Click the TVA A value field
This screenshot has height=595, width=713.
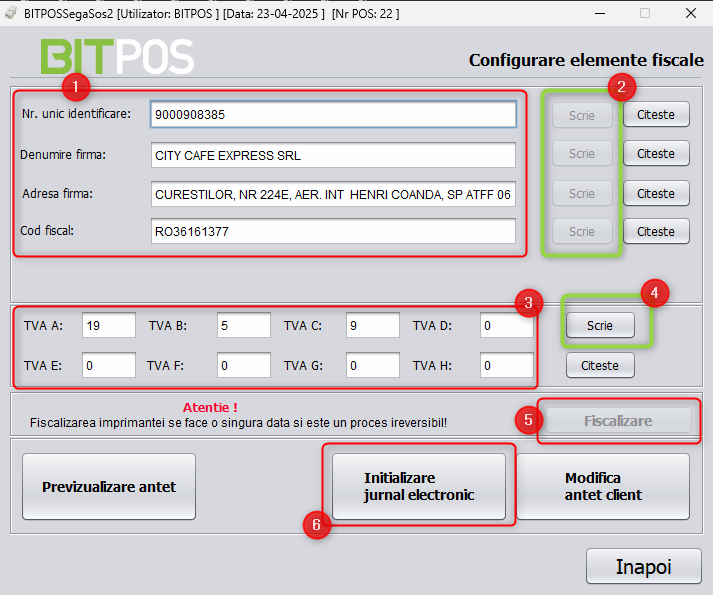tap(109, 325)
